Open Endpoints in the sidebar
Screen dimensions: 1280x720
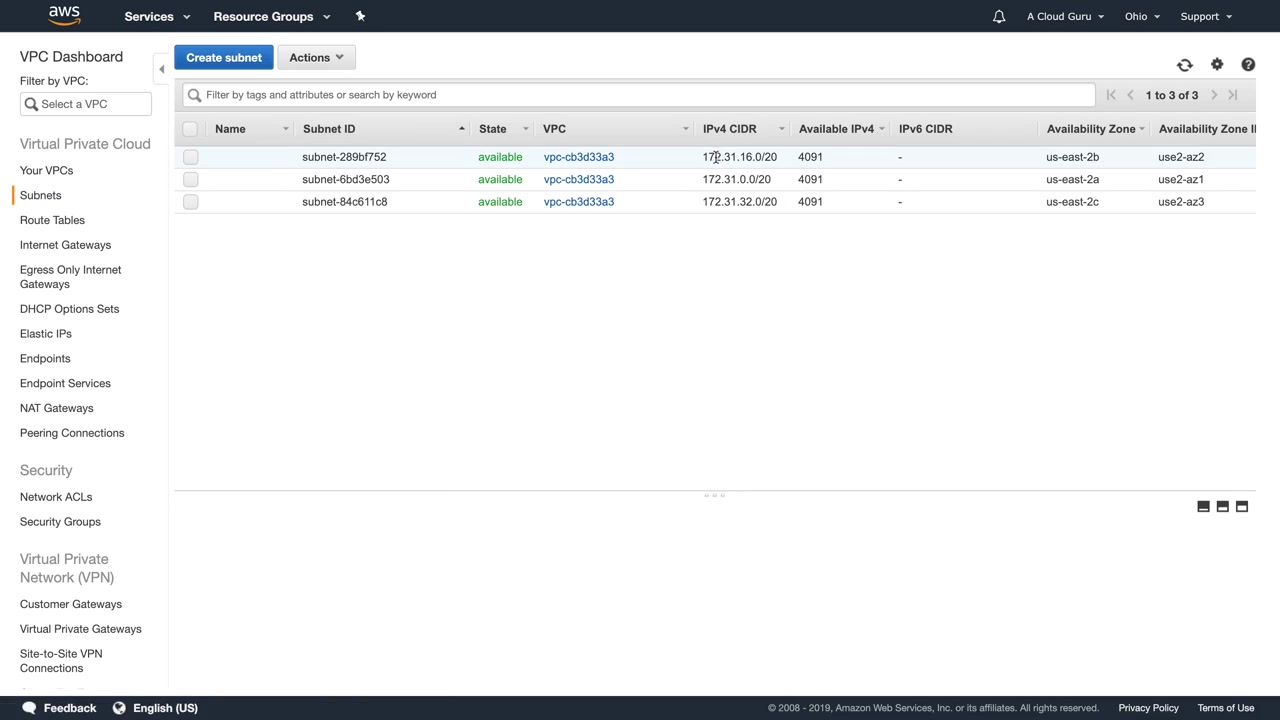[x=45, y=359]
